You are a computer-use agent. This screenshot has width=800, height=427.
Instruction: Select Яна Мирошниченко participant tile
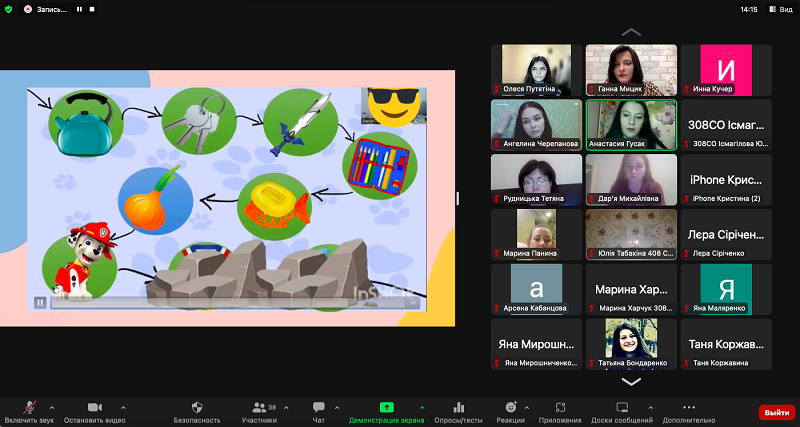pos(536,344)
